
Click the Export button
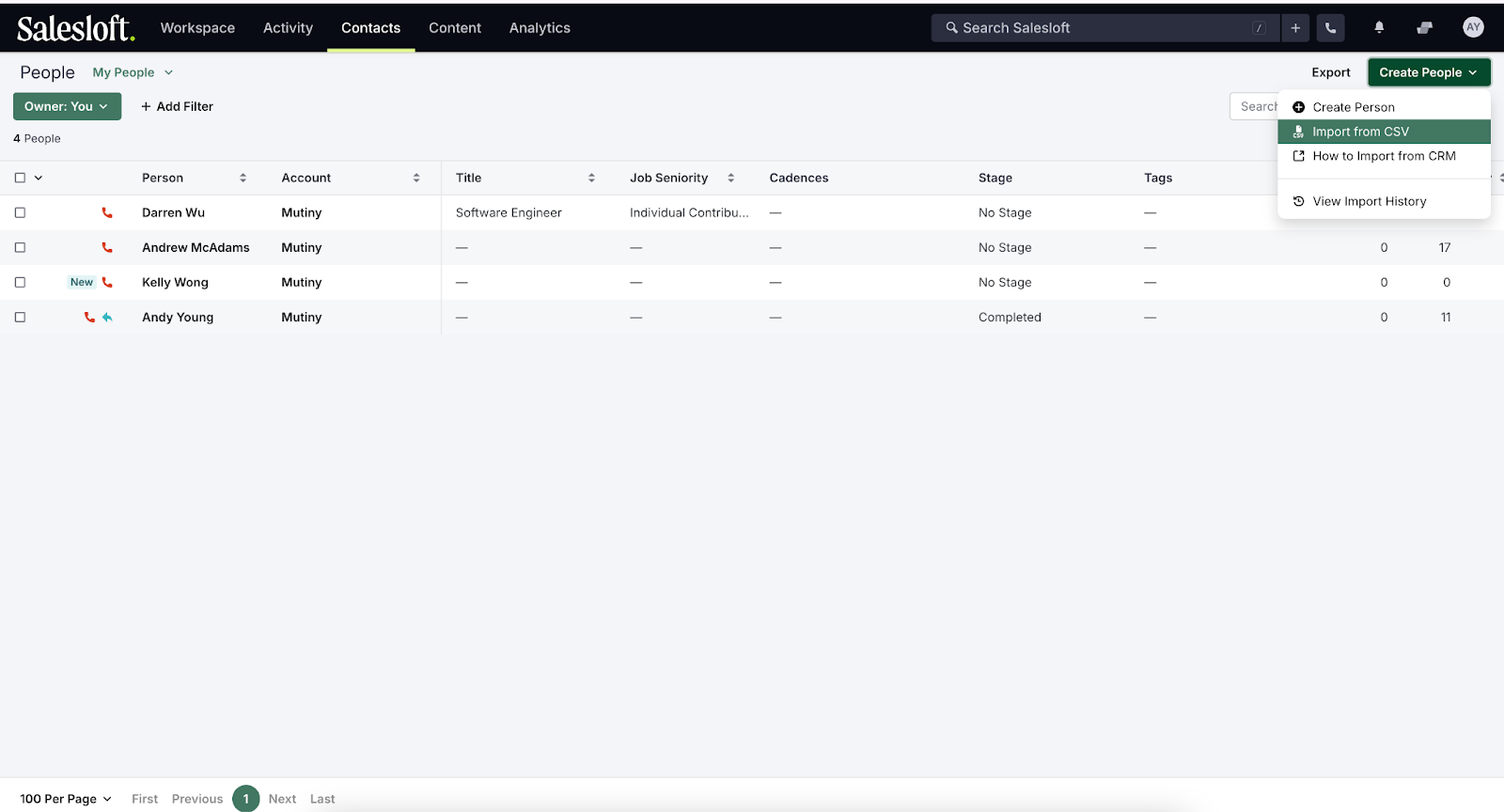click(1331, 72)
